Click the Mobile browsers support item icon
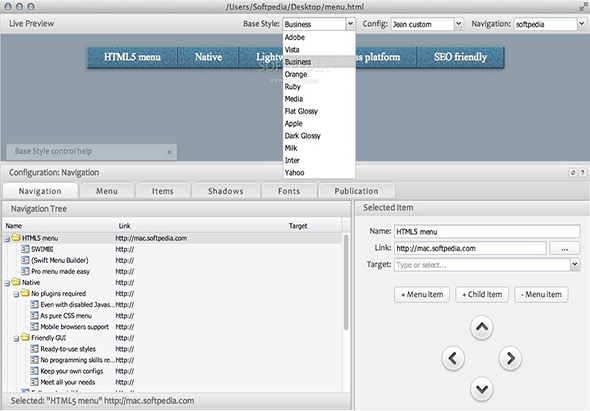This screenshot has width=590, height=411. (34, 326)
